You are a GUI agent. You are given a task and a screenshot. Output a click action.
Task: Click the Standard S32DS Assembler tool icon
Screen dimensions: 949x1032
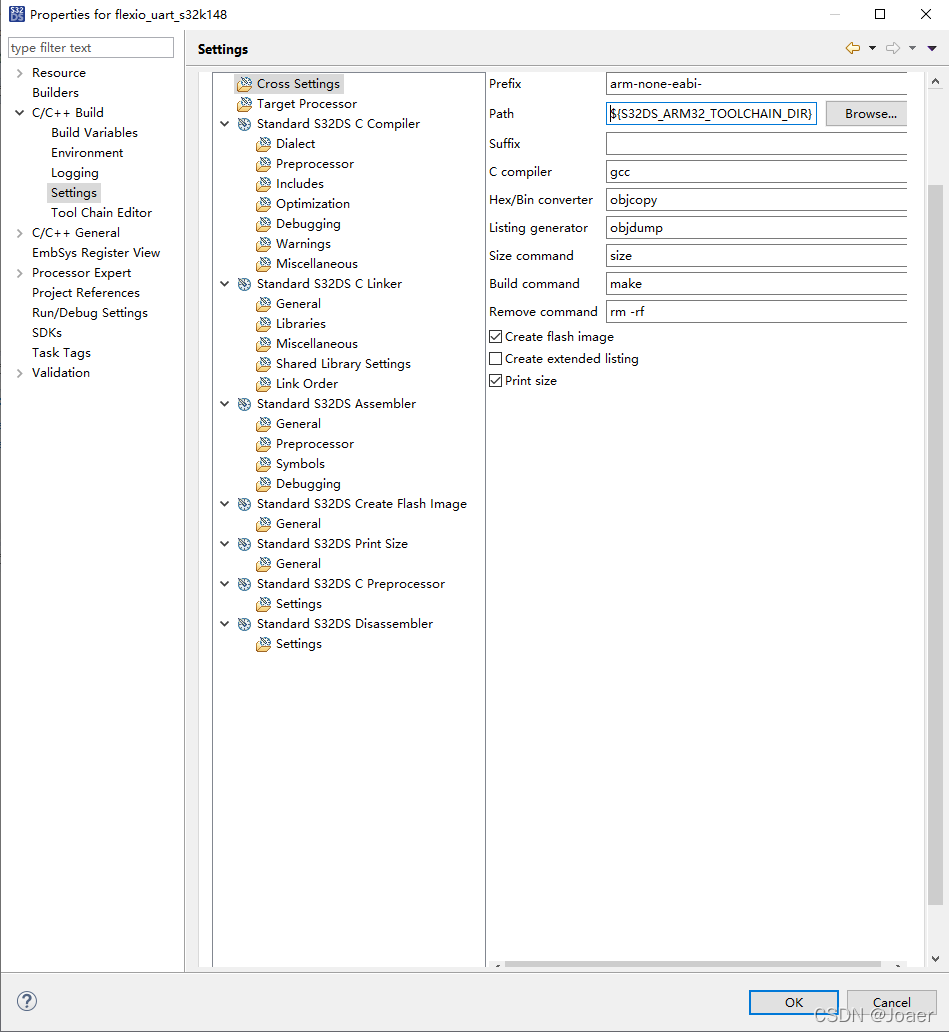[x=244, y=404]
